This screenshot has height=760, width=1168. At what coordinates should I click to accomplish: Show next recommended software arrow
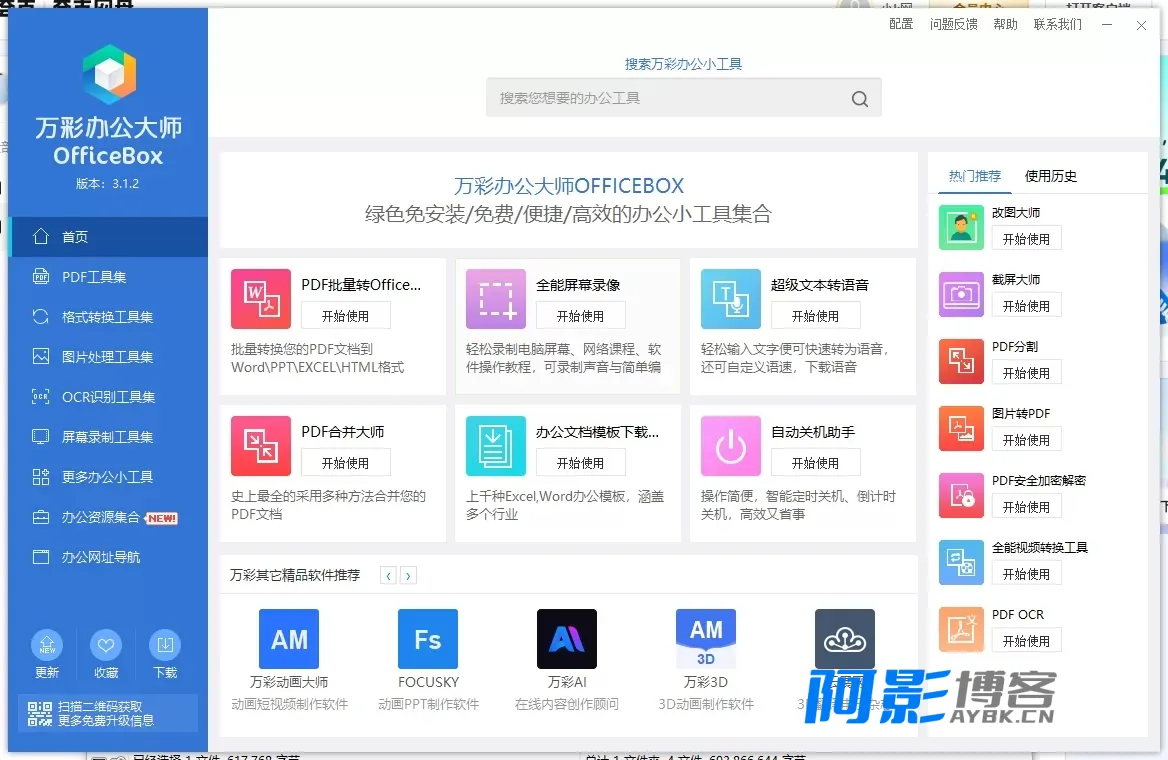(x=408, y=575)
